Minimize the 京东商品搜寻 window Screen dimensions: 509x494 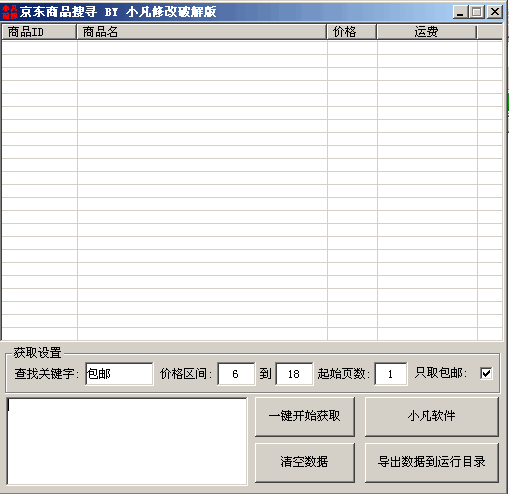[460, 12]
